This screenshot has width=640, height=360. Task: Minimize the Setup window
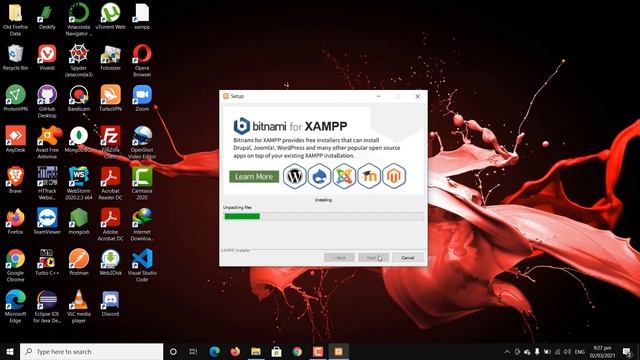[x=379, y=96]
